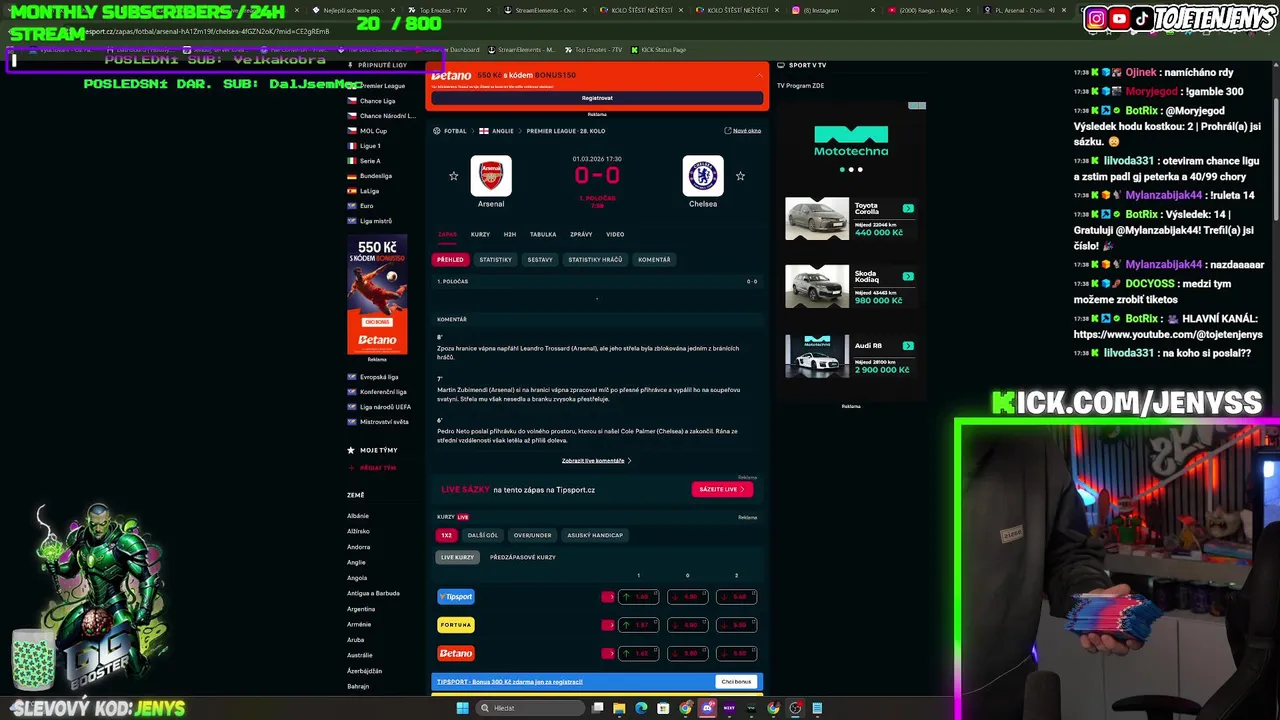Screen dimensions: 1280x720
Task: Click ANGLIE in the breadcrumb
Action: (x=502, y=131)
